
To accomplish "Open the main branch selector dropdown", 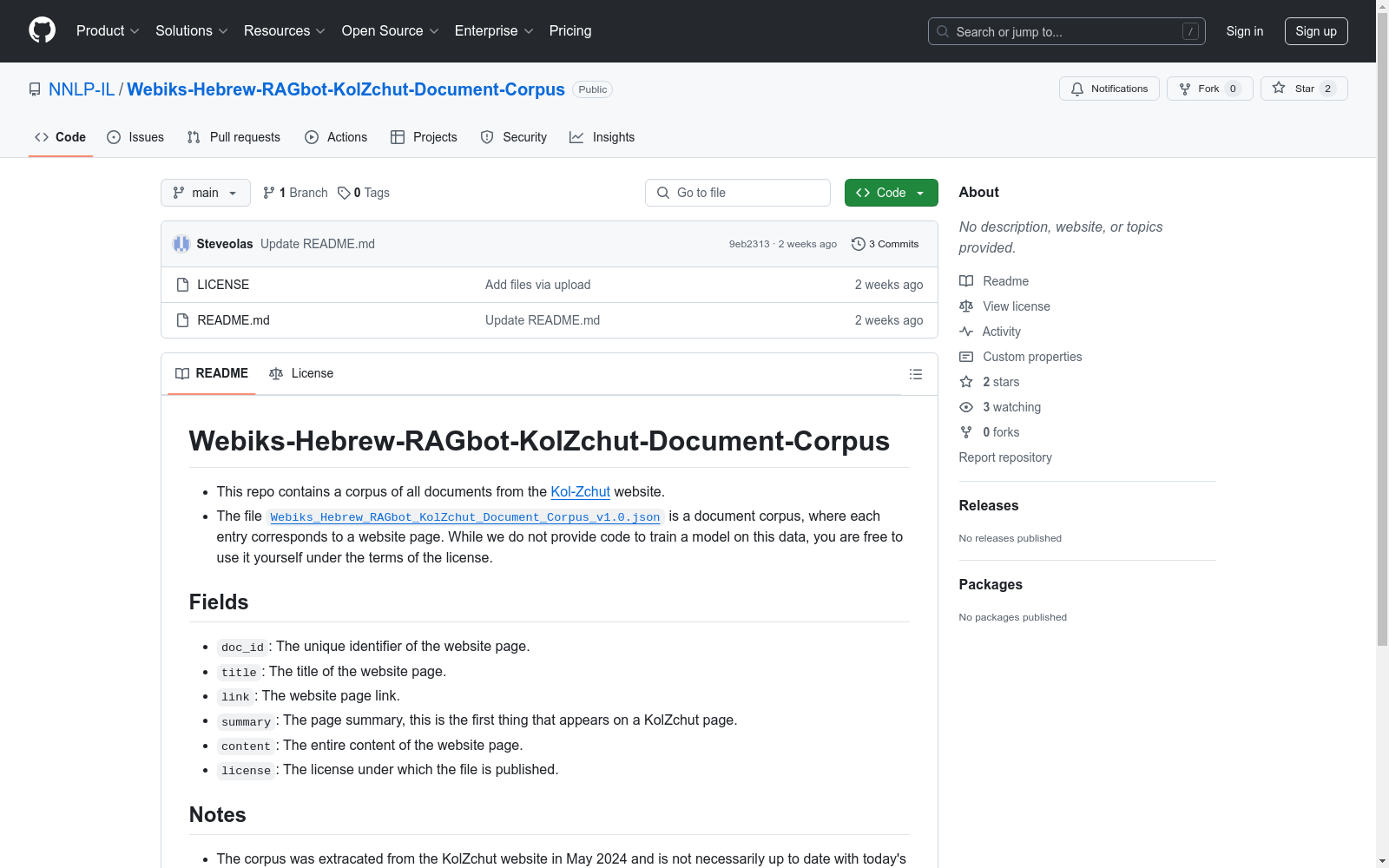I will point(206,193).
